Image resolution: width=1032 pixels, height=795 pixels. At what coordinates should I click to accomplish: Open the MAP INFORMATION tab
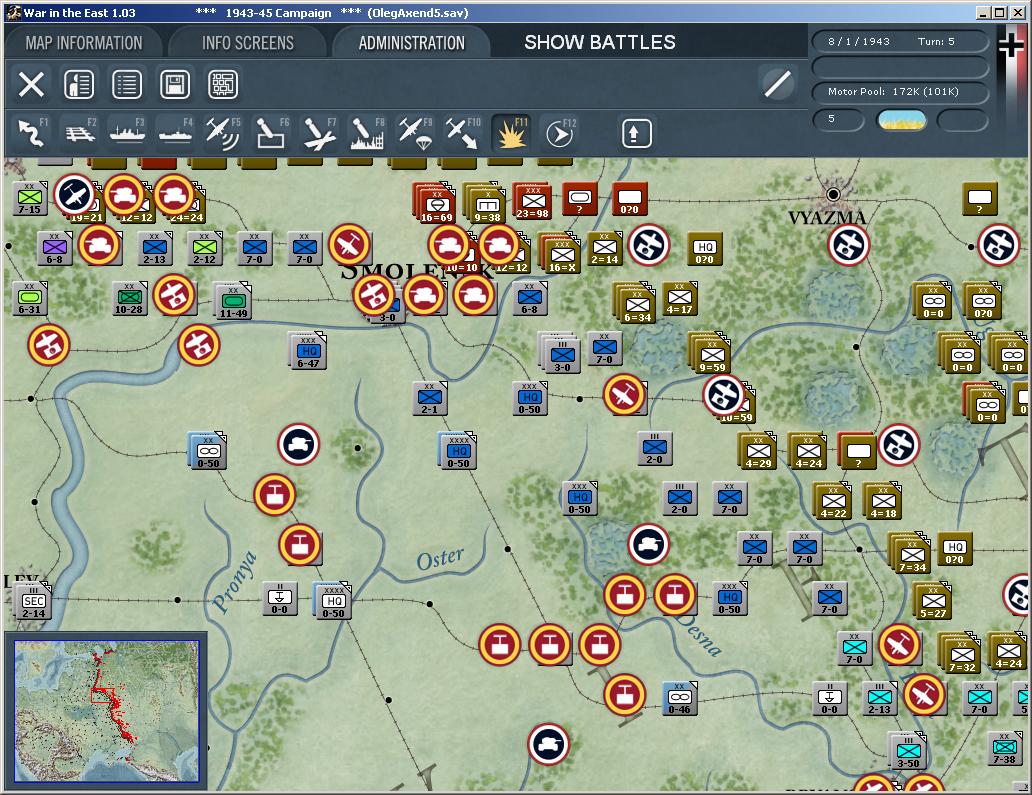pyautogui.click(x=84, y=43)
